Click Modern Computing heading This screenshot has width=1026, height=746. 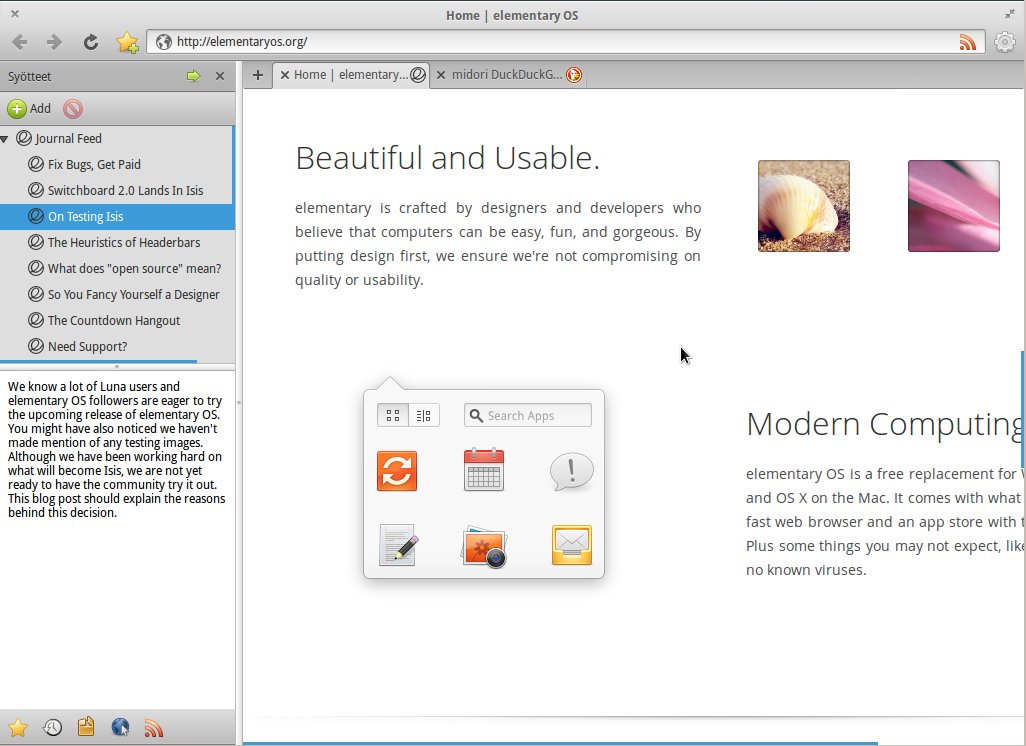point(885,424)
